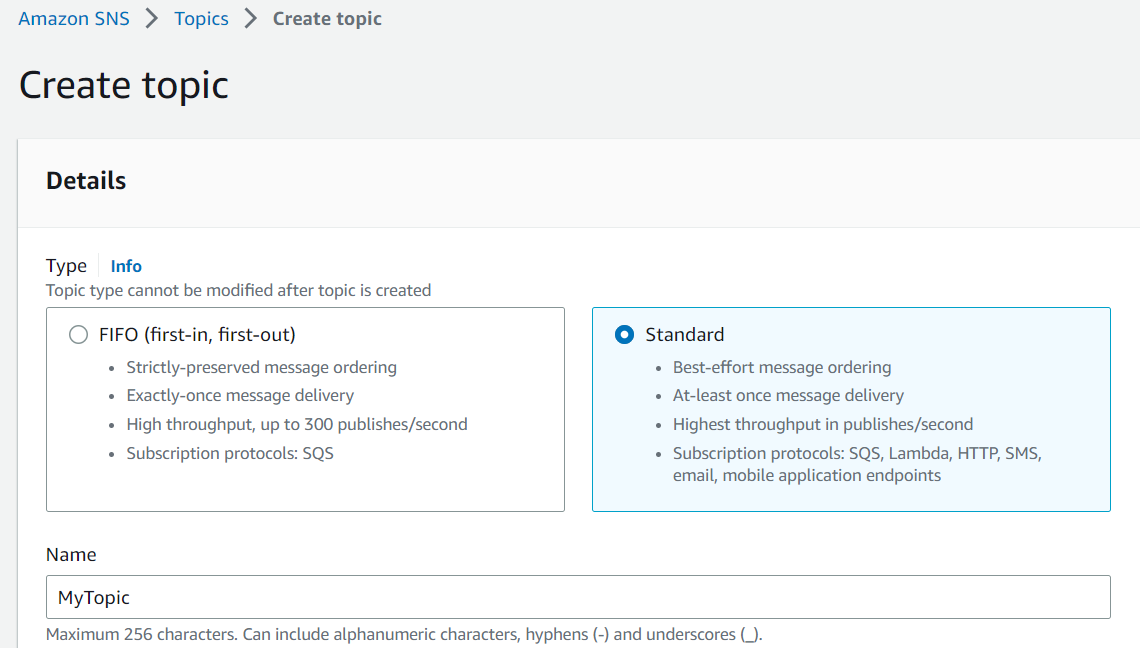Viewport: 1140px width, 648px height.
Task: Click 'Highest throughput in publishes/second' bullet
Action: point(823,424)
